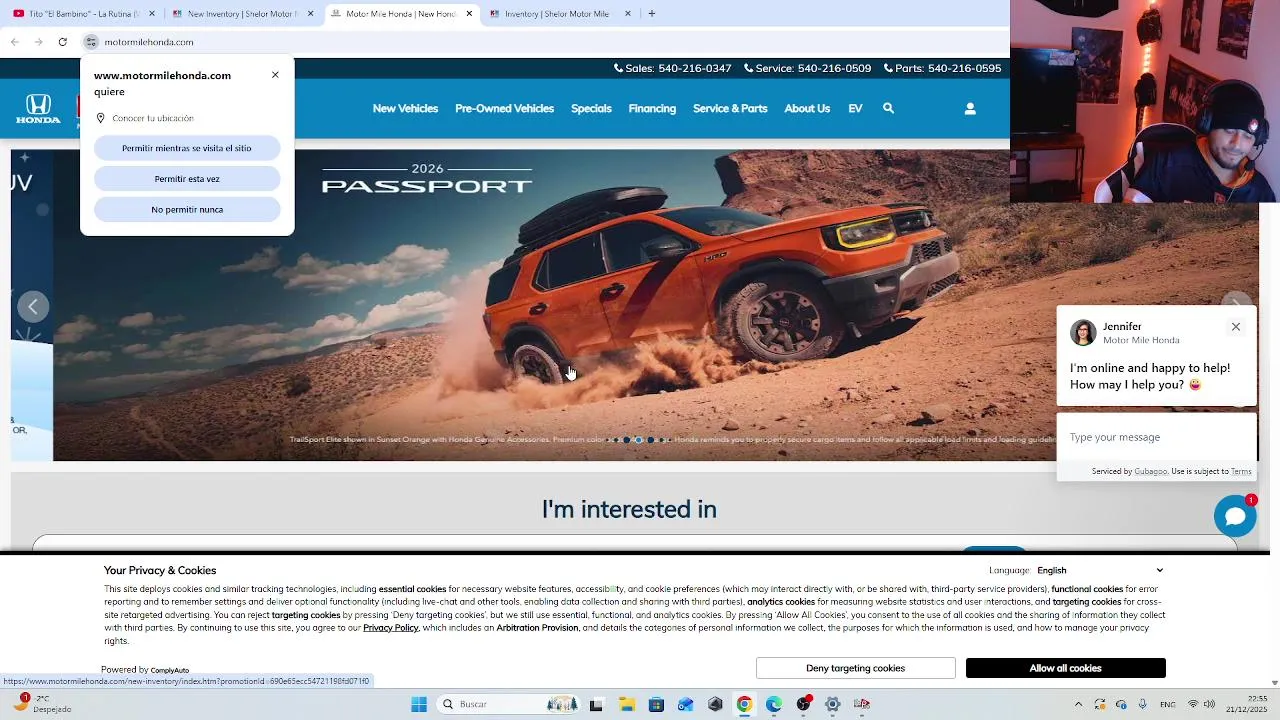Open the blue chat bubble icon

point(1235,516)
